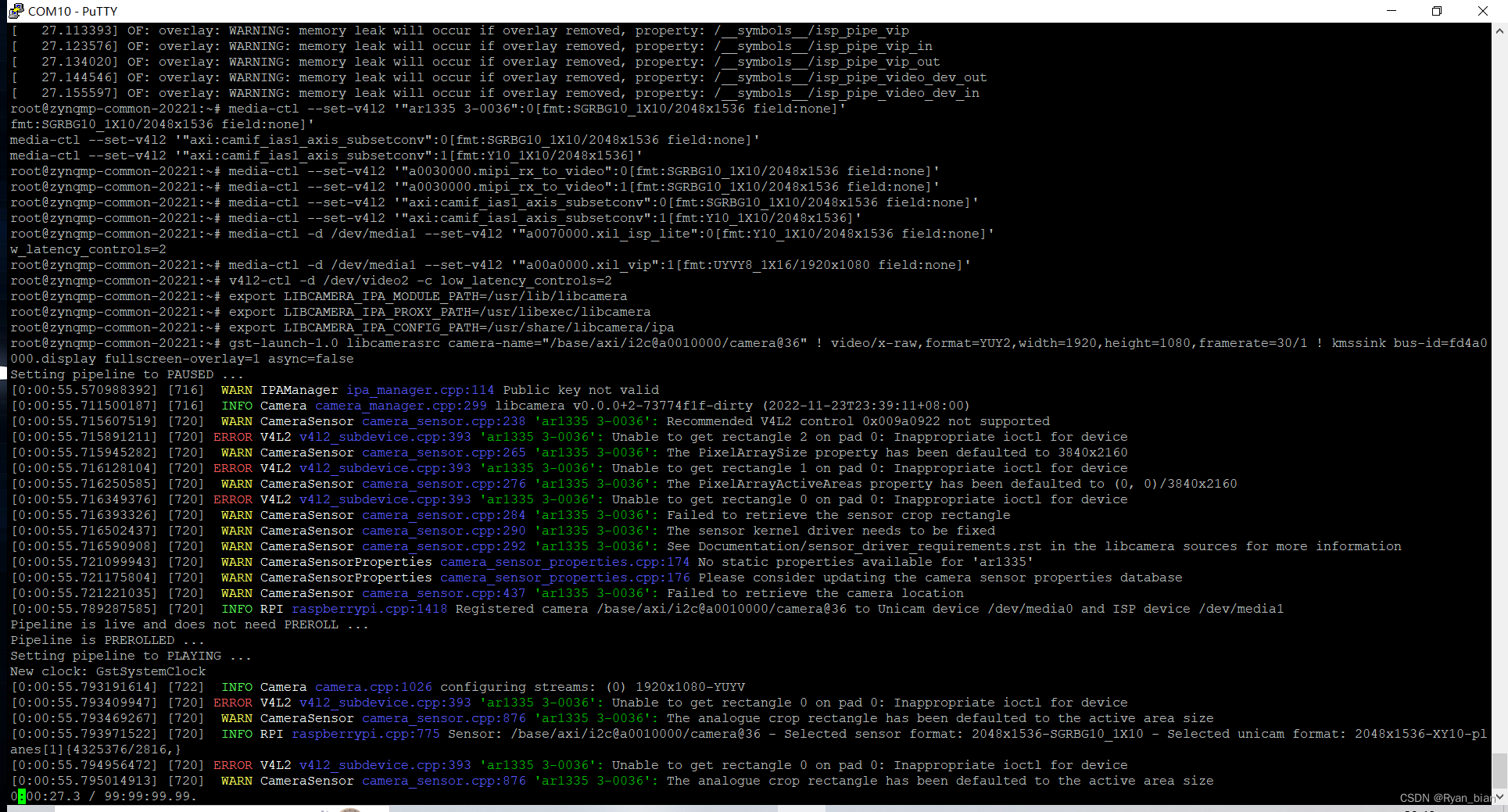1508x812 pixels.
Task: Click 'camera_sensor_properties.cpp:174' text
Action: pos(565,562)
